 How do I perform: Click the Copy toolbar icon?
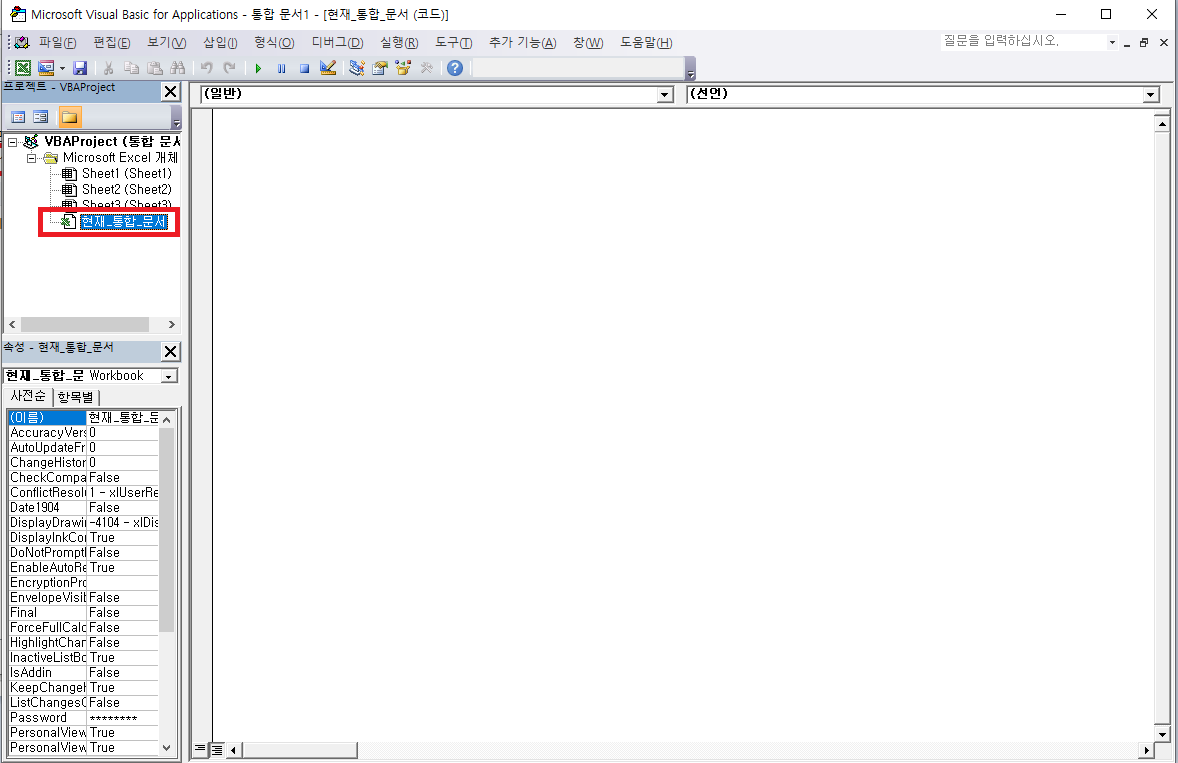pyautogui.click(x=131, y=68)
